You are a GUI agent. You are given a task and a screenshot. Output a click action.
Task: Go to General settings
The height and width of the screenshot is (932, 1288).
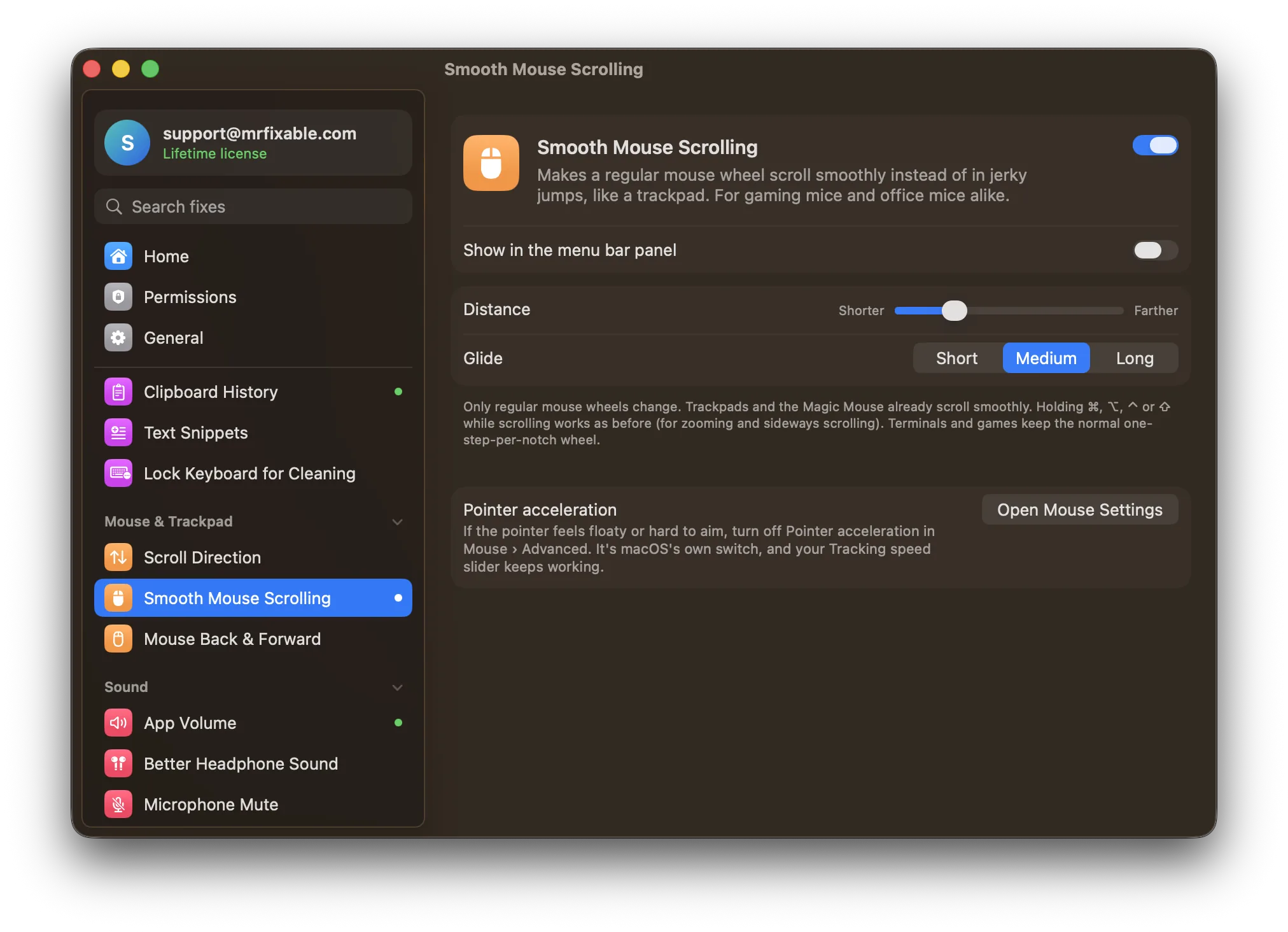(253, 338)
